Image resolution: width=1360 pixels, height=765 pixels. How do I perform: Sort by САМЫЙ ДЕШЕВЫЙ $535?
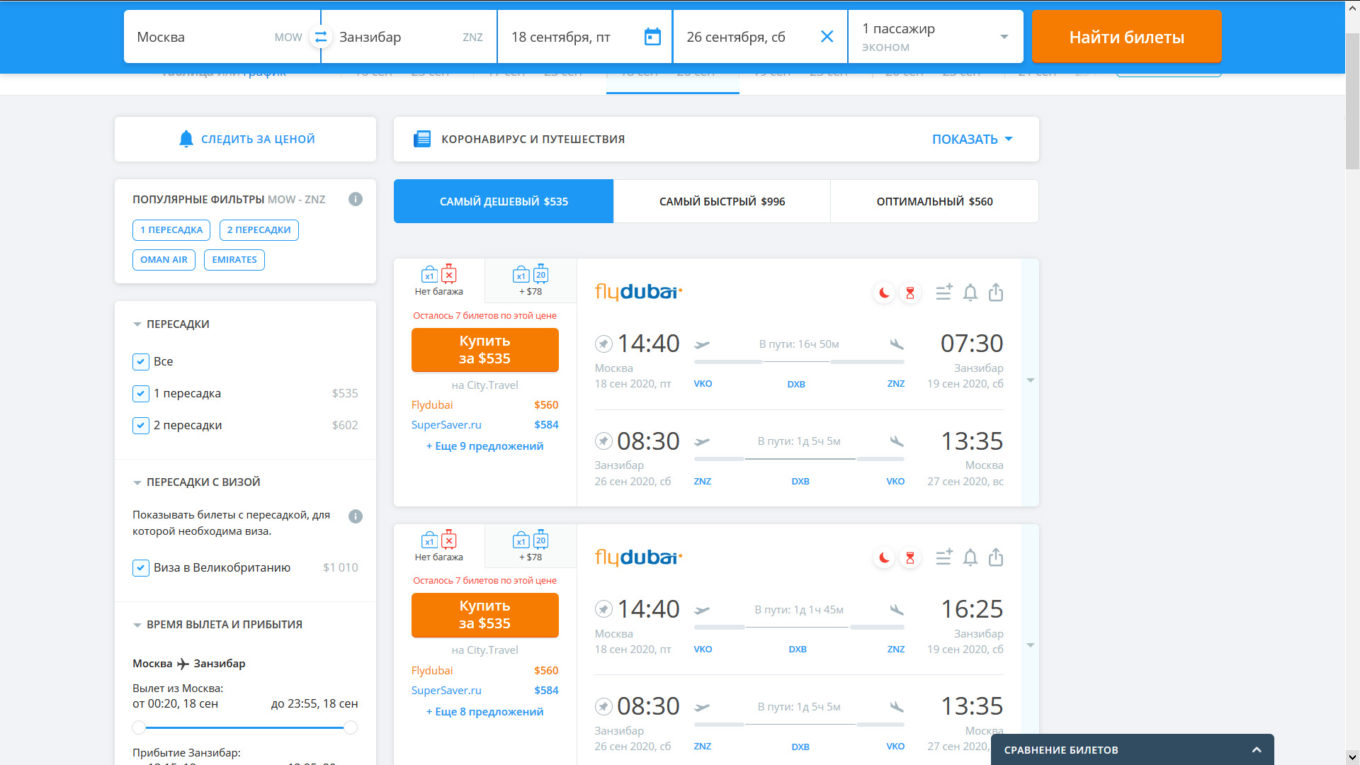(504, 201)
